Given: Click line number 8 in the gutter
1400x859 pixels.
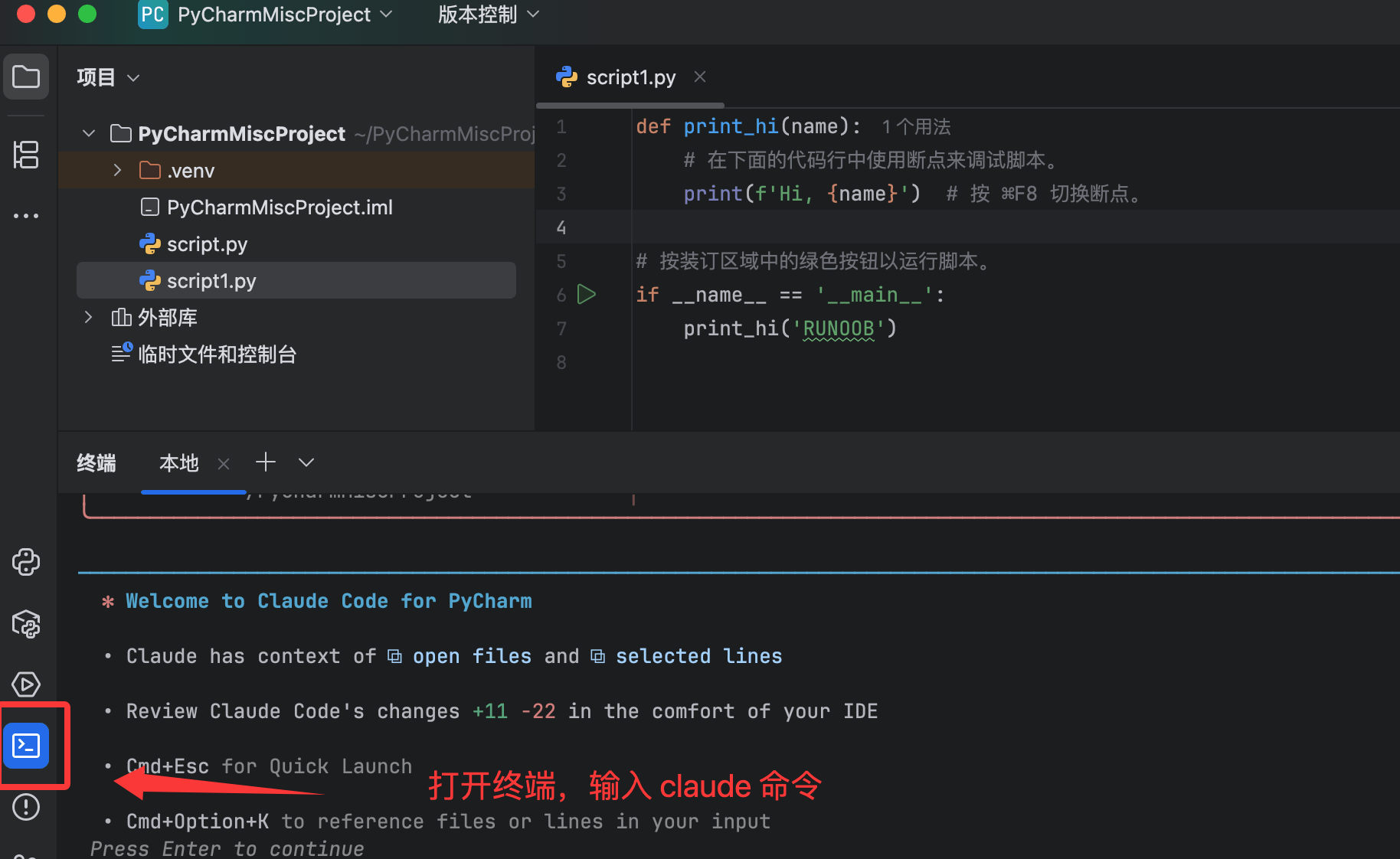Looking at the screenshot, I should pyautogui.click(x=561, y=362).
